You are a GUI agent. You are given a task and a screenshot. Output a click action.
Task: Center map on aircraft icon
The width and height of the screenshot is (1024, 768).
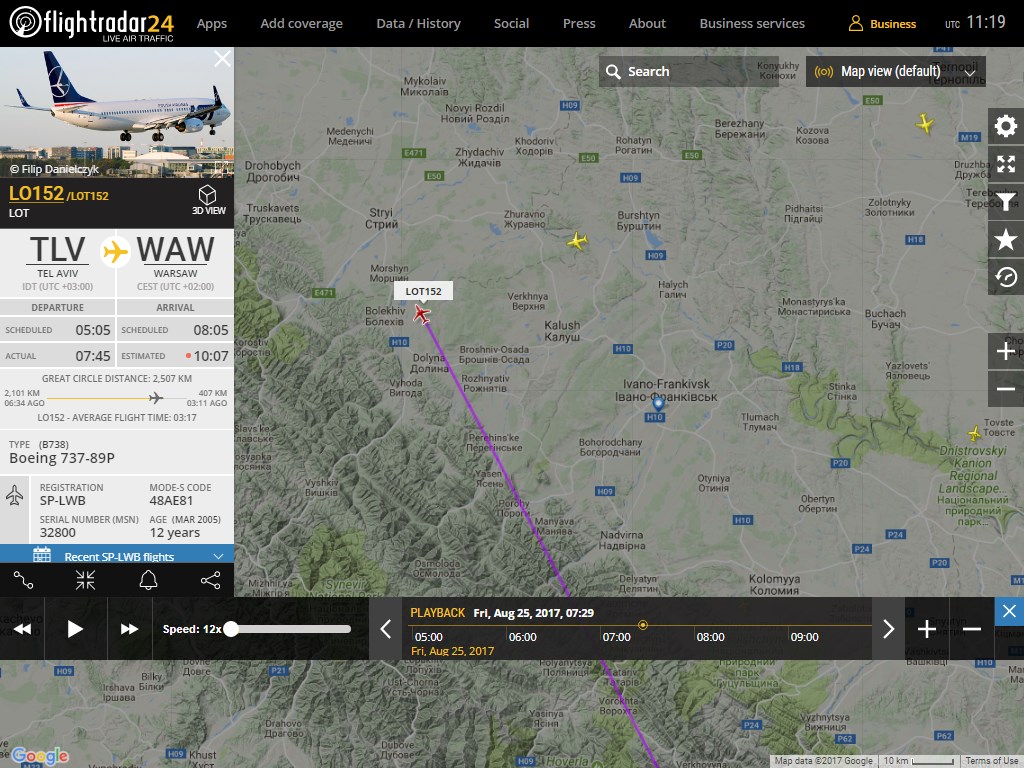[x=86, y=580]
